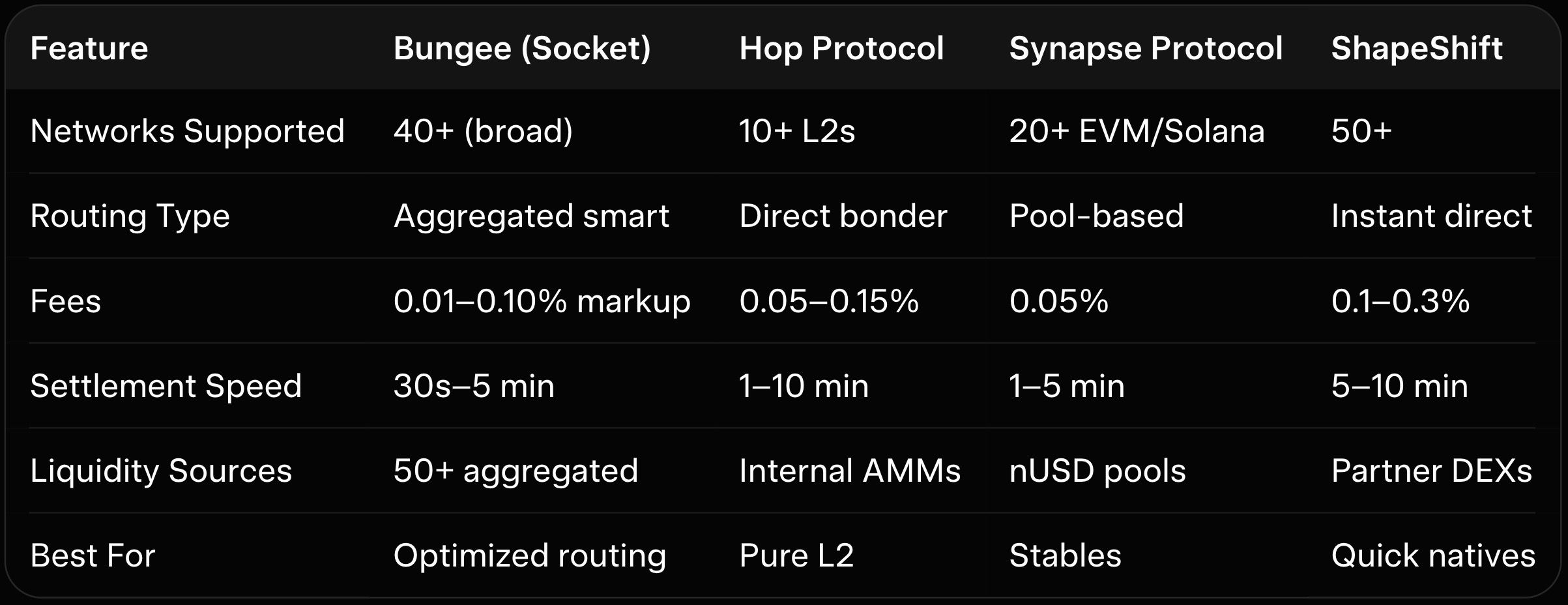Click the Networks Supported row label
Image resolution: width=1568 pixels, height=605 pixels.
pyautogui.click(x=187, y=131)
